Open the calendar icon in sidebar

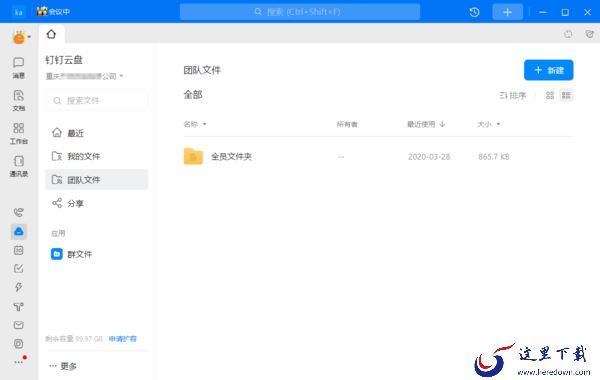coord(18,250)
